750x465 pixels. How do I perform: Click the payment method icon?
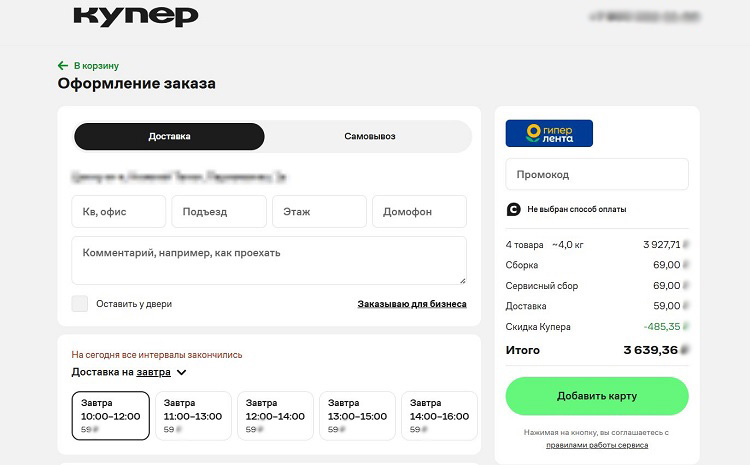pos(514,209)
